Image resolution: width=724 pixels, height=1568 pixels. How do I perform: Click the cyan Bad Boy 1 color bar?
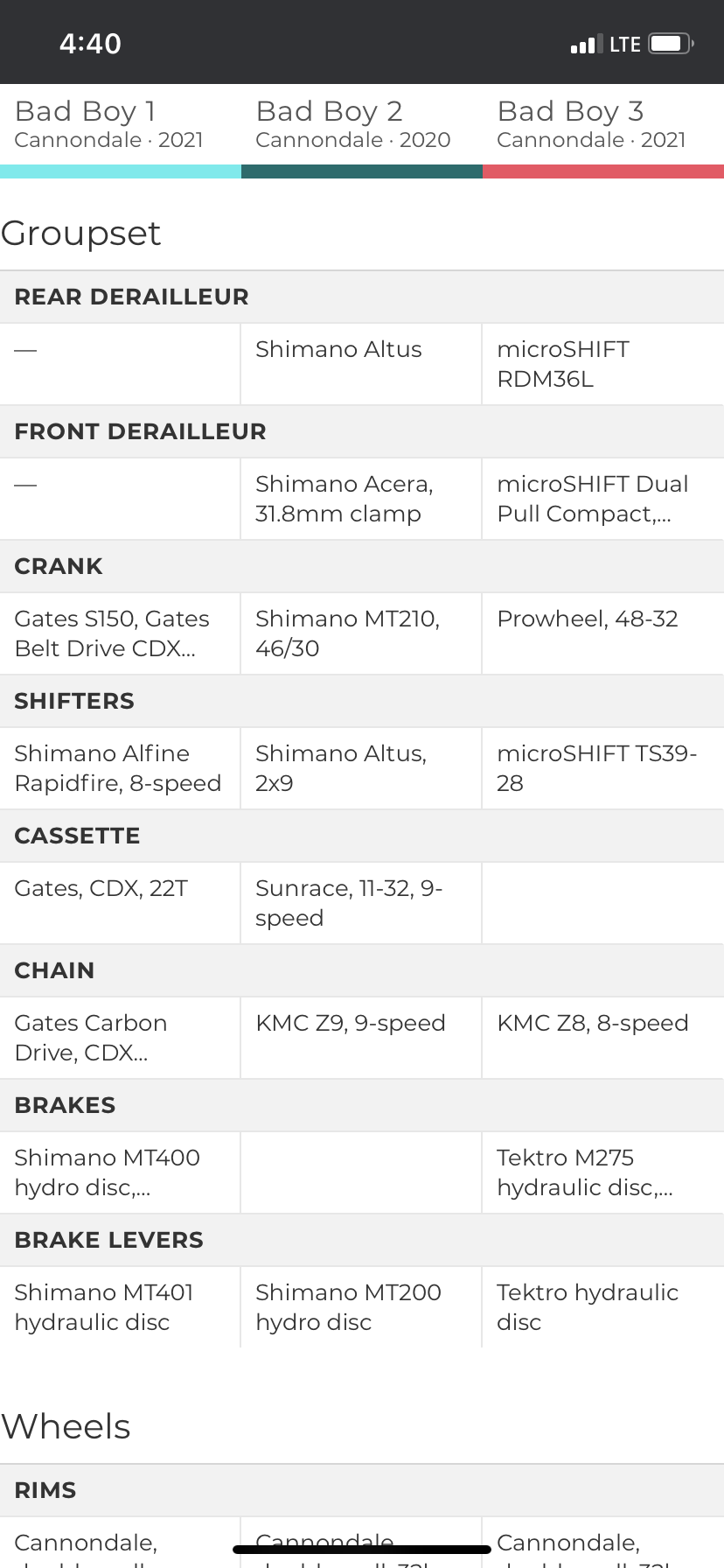click(121, 171)
